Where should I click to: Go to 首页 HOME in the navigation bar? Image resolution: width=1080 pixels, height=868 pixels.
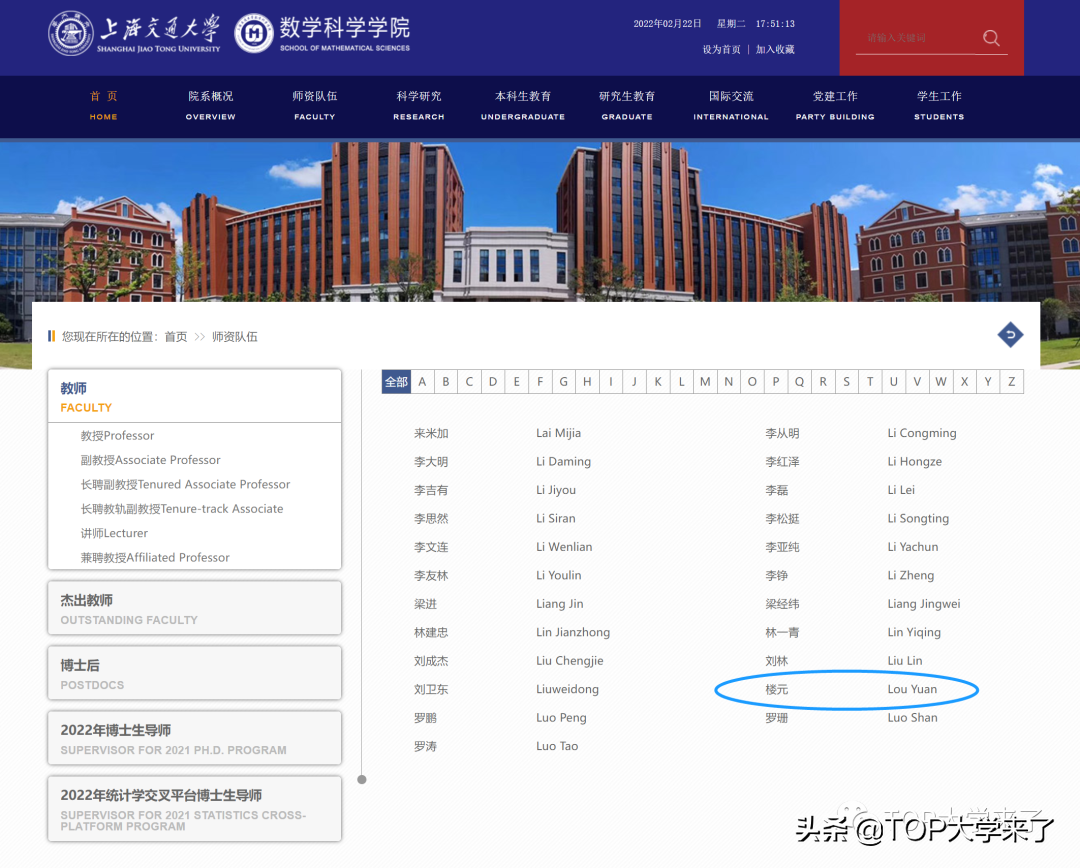click(x=103, y=106)
